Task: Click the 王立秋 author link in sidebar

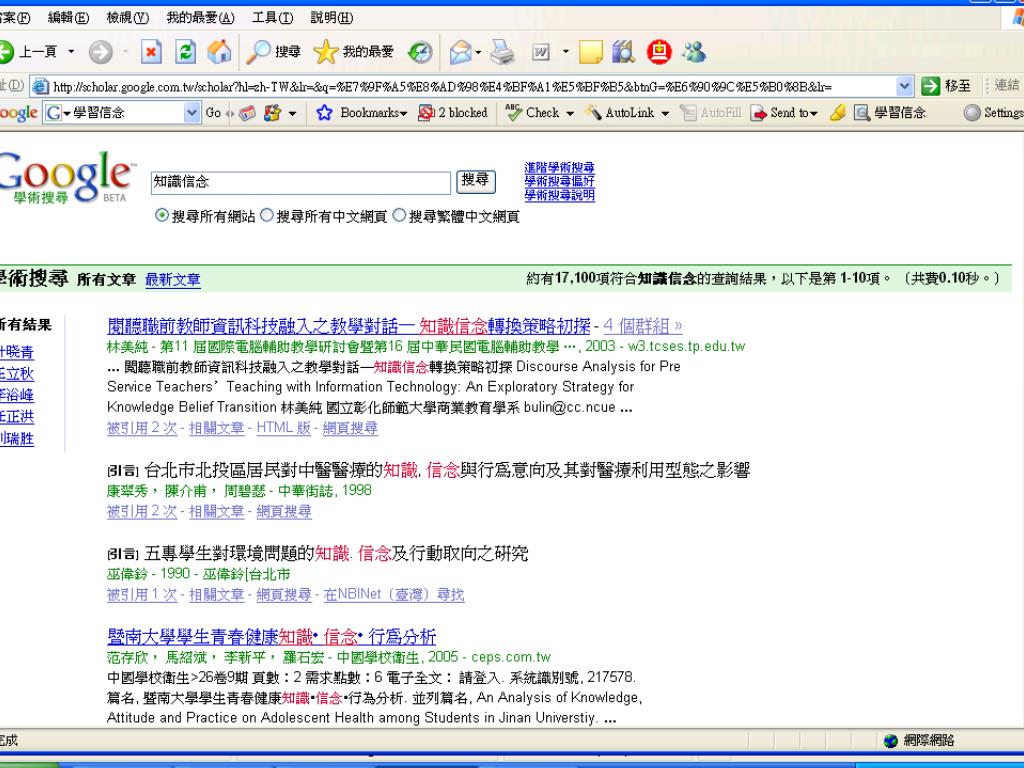Action: click(x=16, y=374)
